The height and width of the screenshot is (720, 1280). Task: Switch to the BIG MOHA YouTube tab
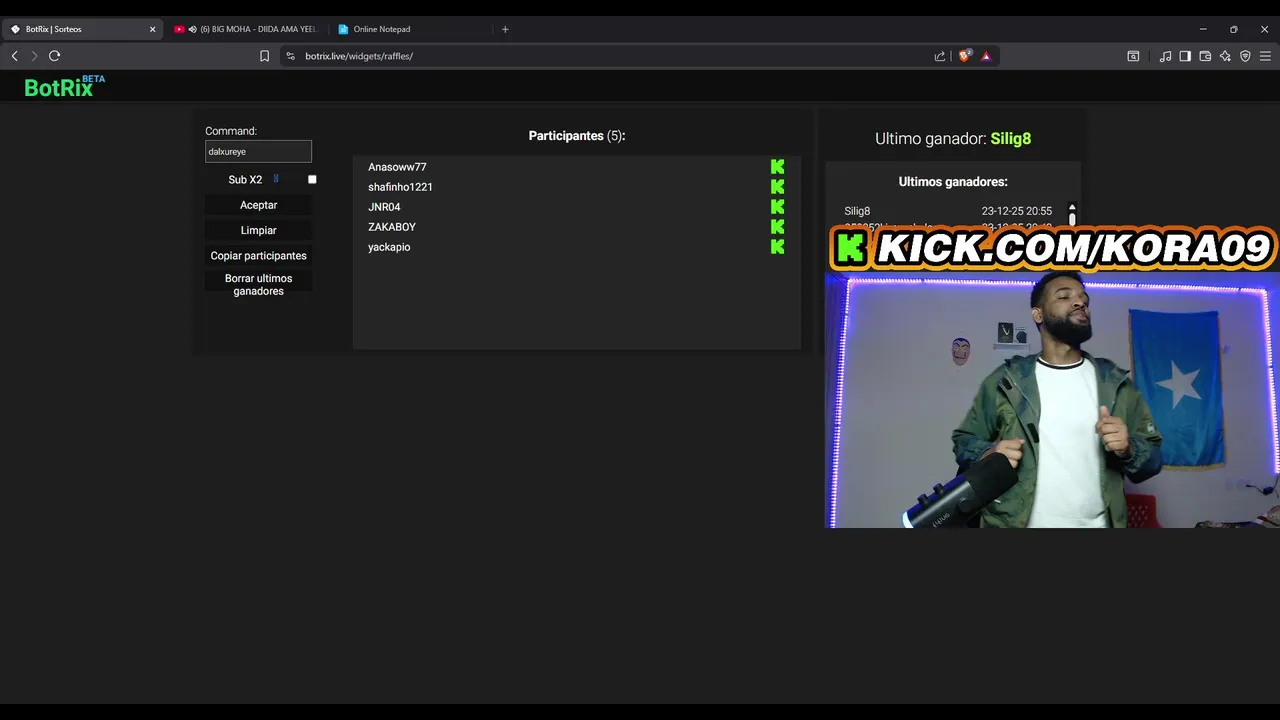[246, 29]
